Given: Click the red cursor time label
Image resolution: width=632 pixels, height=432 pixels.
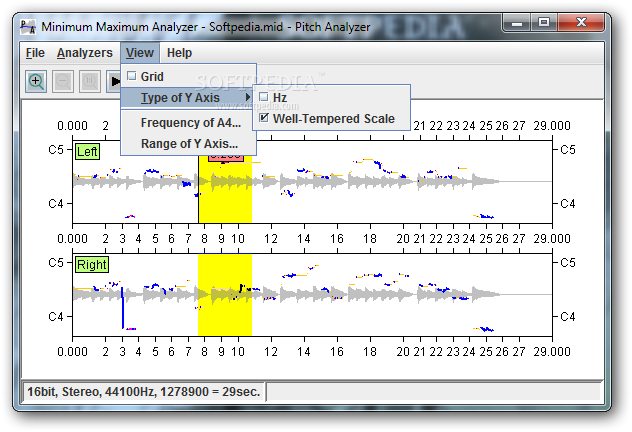Looking at the screenshot, I should pyautogui.click(x=226, y=158).
